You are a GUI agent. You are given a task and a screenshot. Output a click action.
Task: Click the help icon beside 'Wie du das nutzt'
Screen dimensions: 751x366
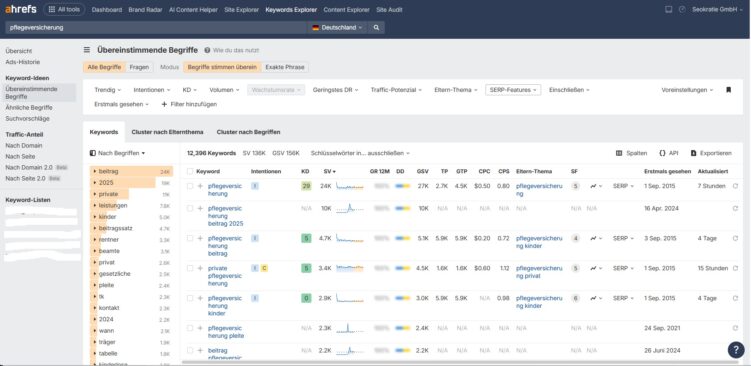click(x=207, y=50)
